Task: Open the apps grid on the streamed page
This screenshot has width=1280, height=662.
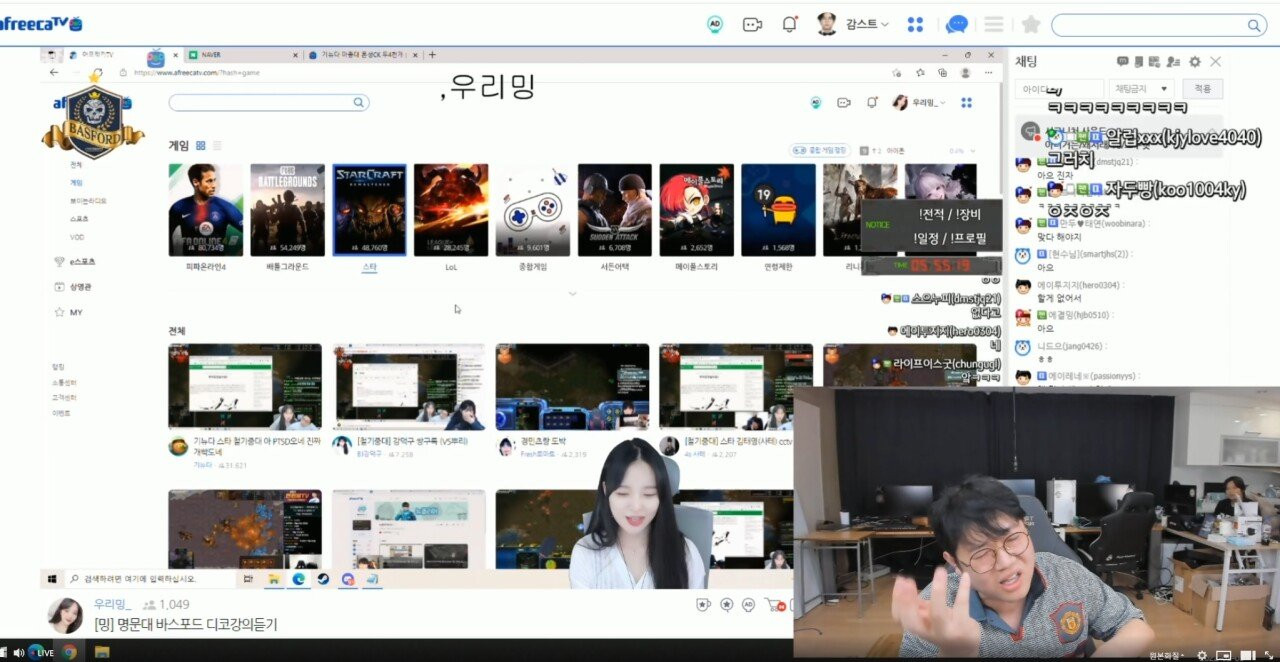Action: coord(967,102)
